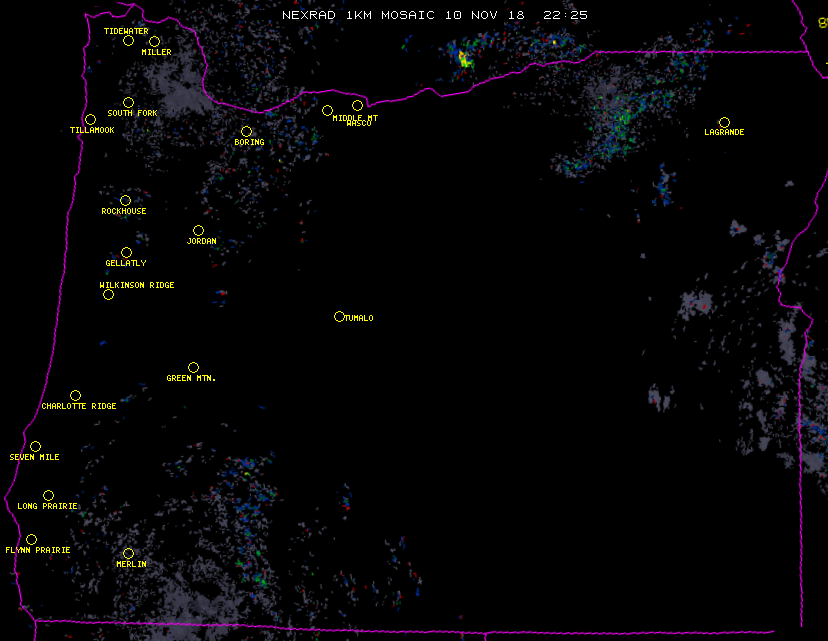Select the Wilkinson Ridge station marker

(108, 294)
